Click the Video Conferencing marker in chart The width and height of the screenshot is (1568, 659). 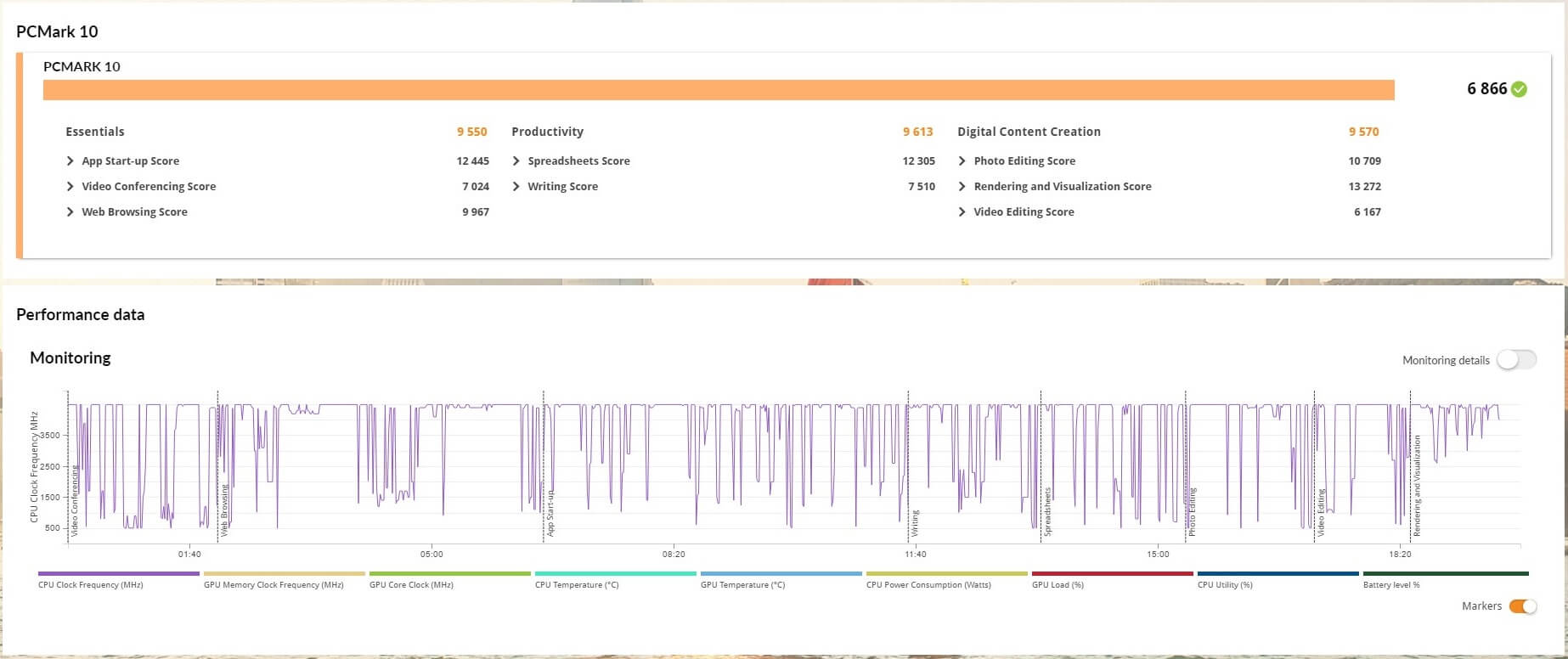[x=75, y=500]
